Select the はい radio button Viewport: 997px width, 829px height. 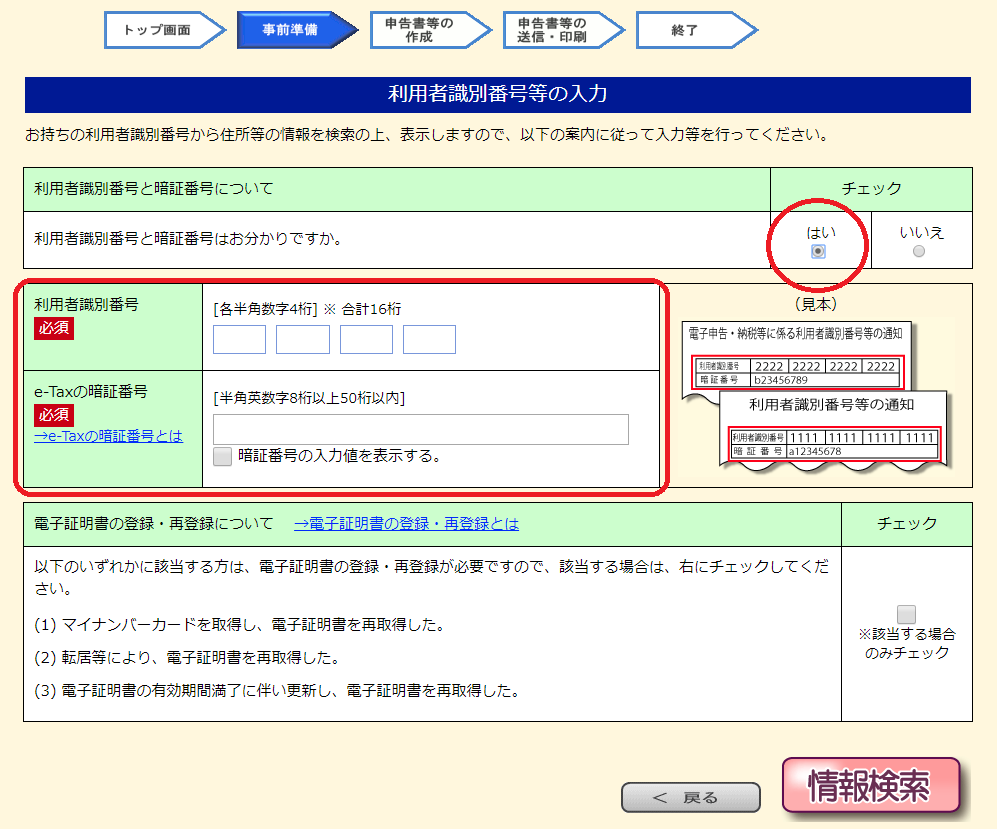pyautogui.click(x=818, y=252)
